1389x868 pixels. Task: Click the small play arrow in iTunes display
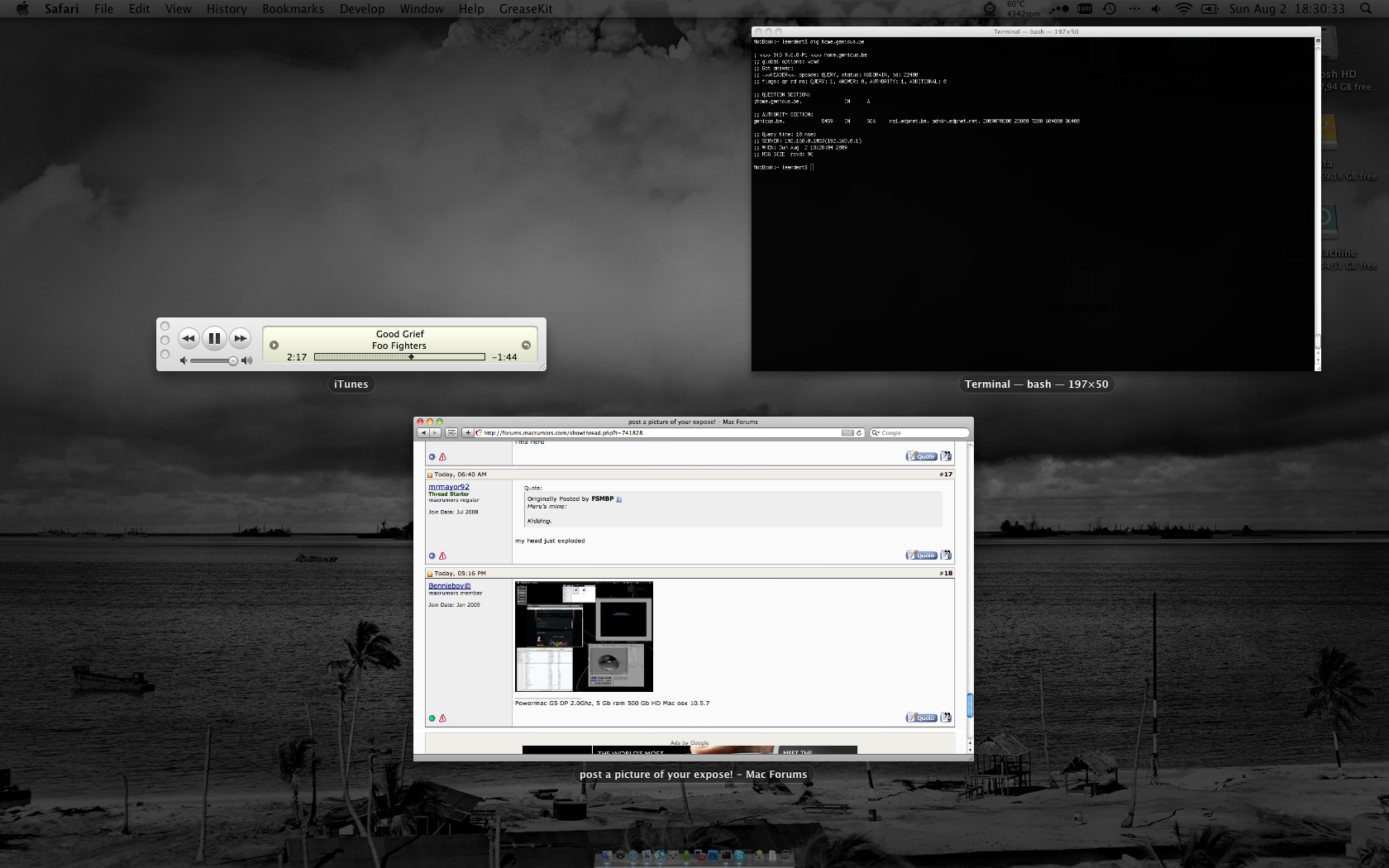click(x=274, y=346)
